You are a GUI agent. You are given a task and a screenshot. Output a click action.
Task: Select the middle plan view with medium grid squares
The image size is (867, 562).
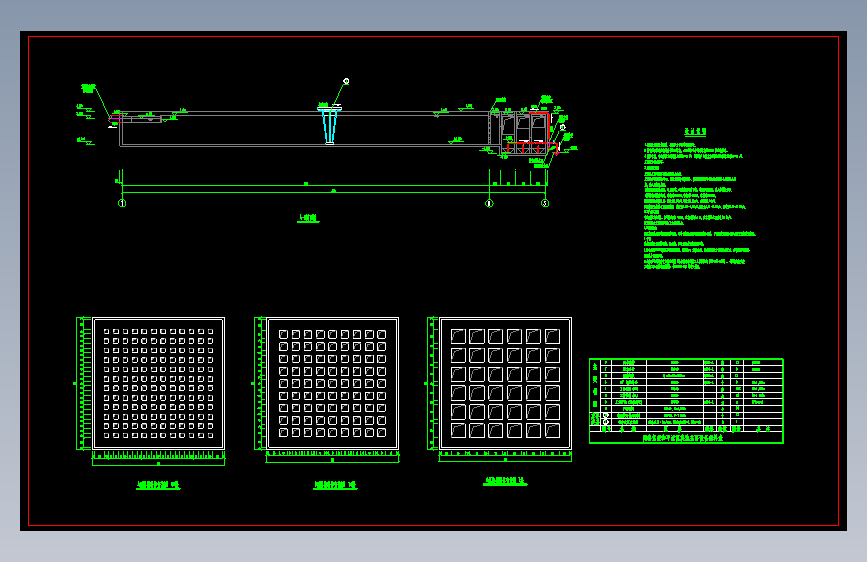pos(332,383)
